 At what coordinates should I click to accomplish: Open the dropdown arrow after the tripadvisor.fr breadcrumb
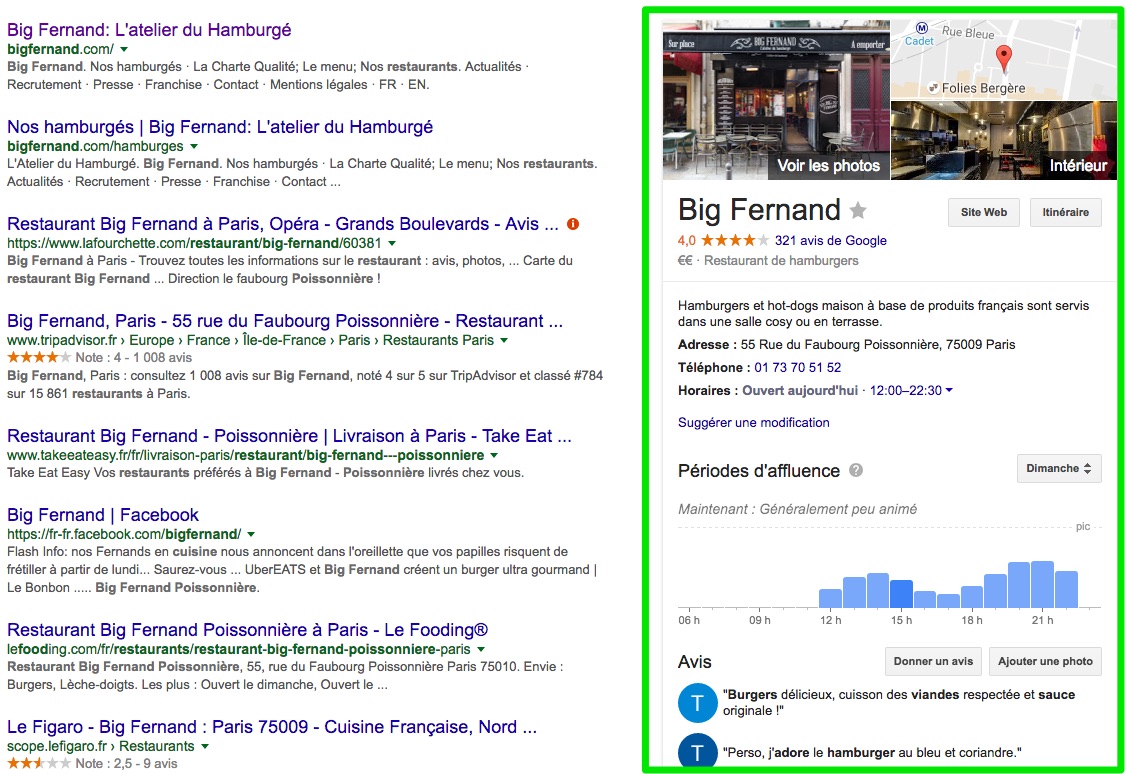coord(504,340)
